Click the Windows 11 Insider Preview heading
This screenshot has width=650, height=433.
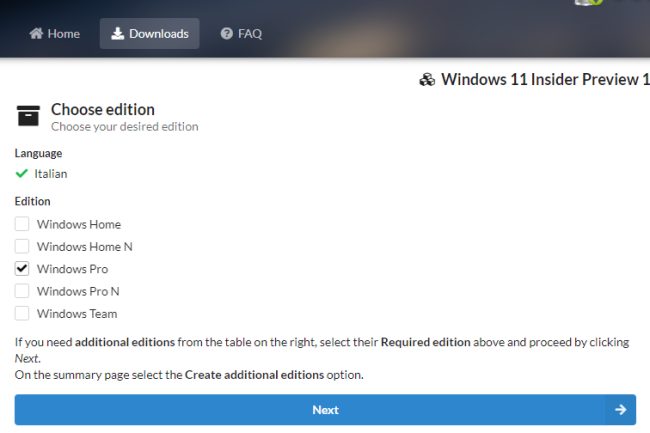coord(545,79)
